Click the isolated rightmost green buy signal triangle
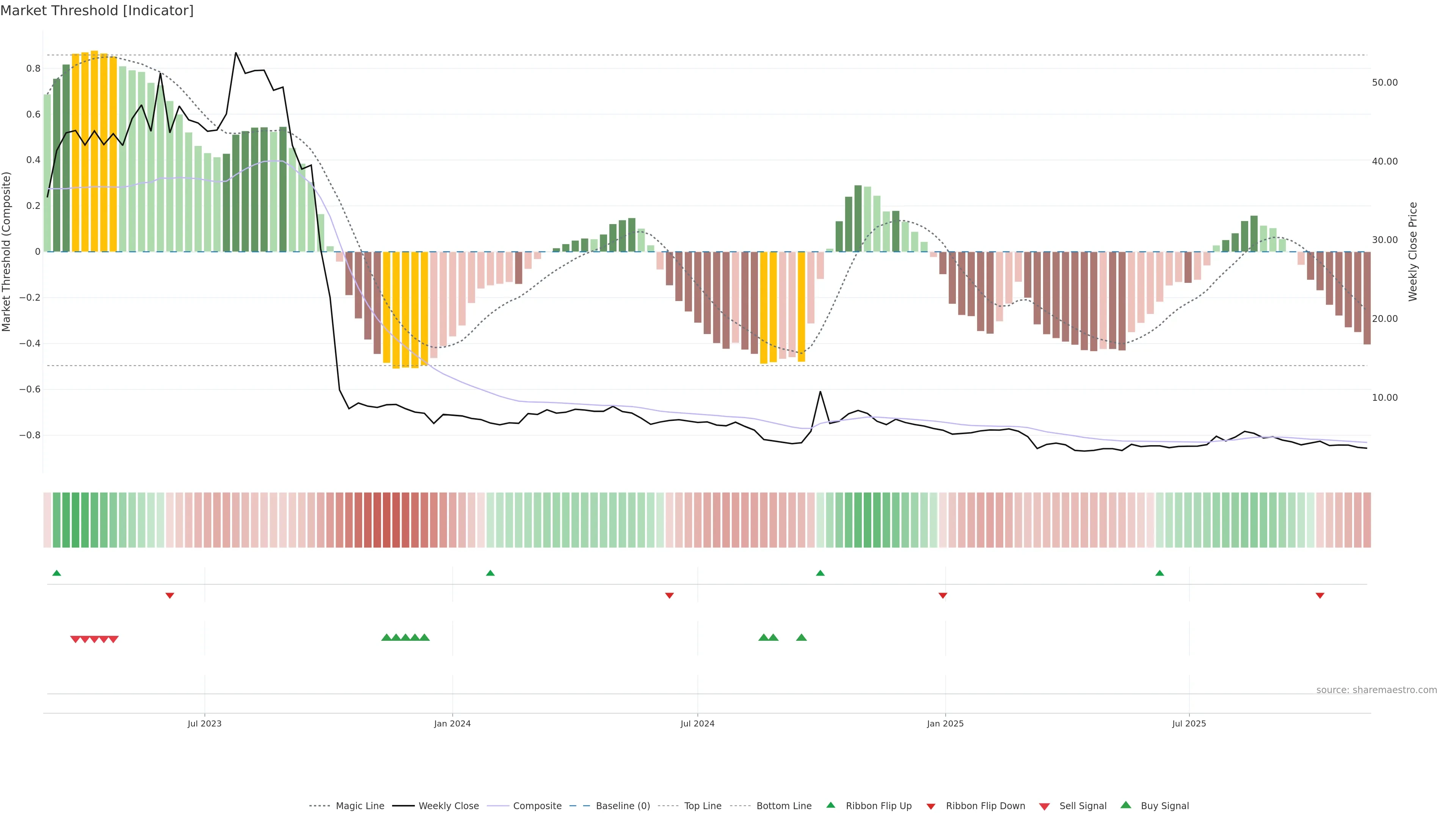 pyautogui.click(x=801, y=637)
